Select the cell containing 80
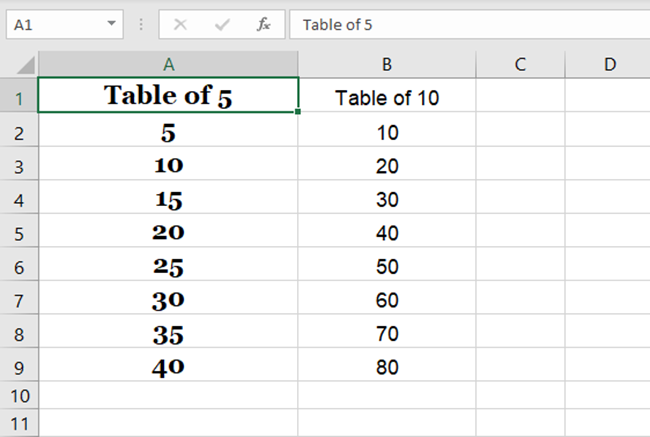Screen dimensions: 650x437 (387, 367)
